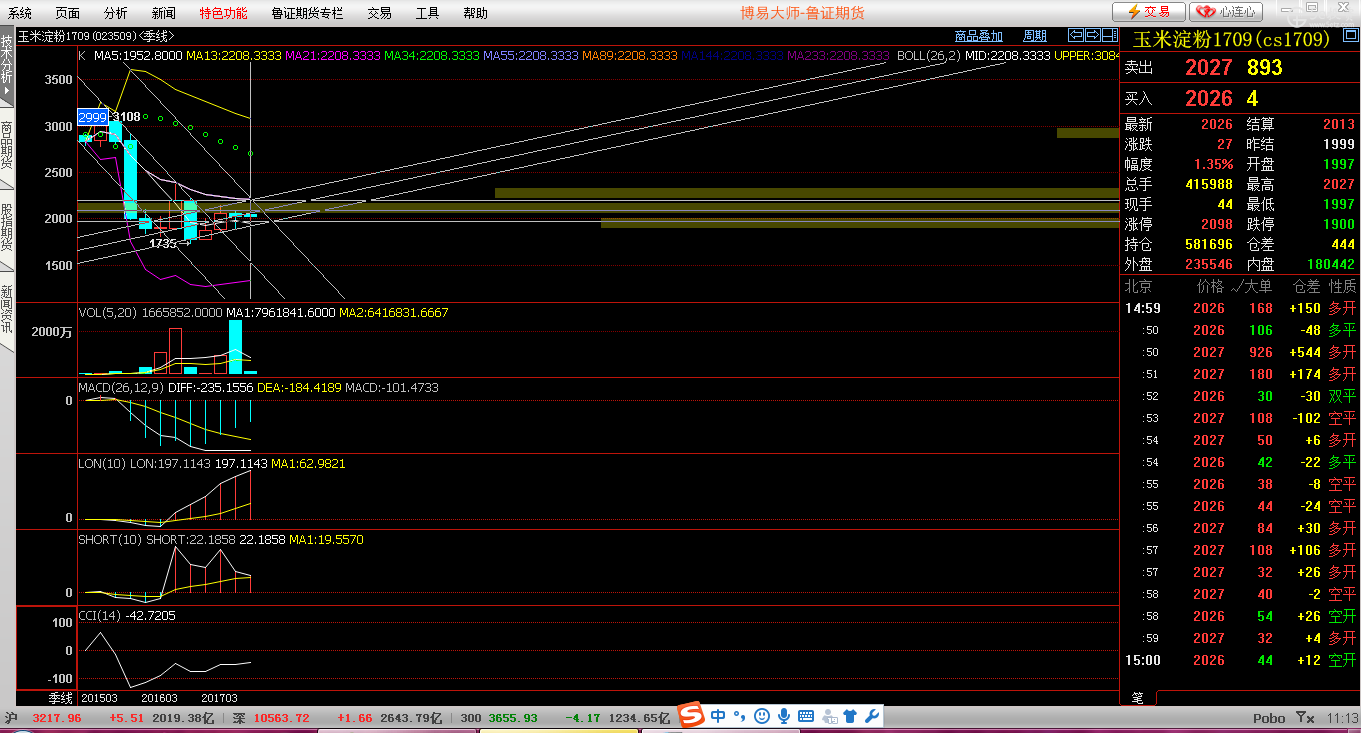
Task: Open the Sogou emoji smiley icon
Action: tap(762, 716)
